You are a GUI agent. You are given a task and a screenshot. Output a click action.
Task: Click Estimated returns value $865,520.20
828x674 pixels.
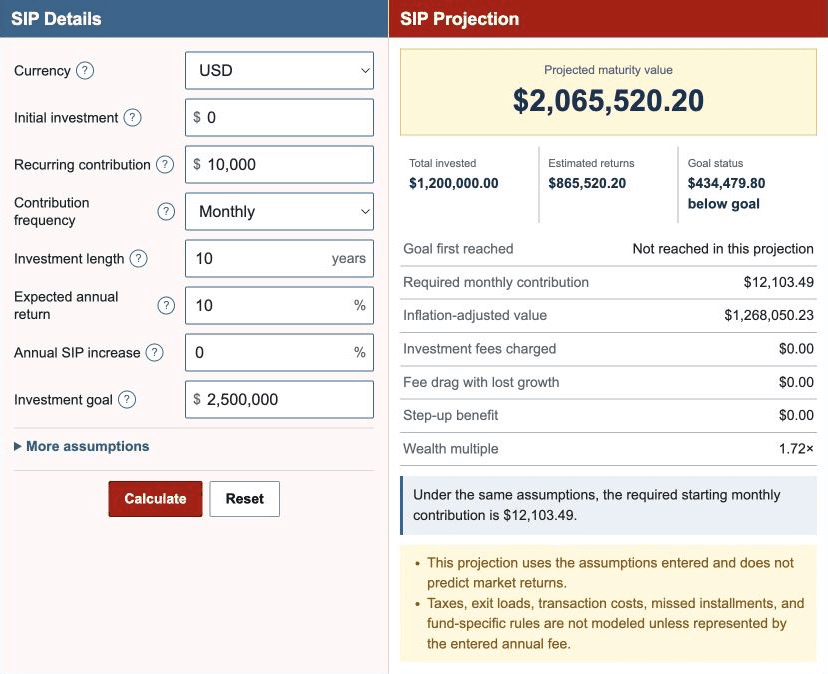[x=587, y=183]
